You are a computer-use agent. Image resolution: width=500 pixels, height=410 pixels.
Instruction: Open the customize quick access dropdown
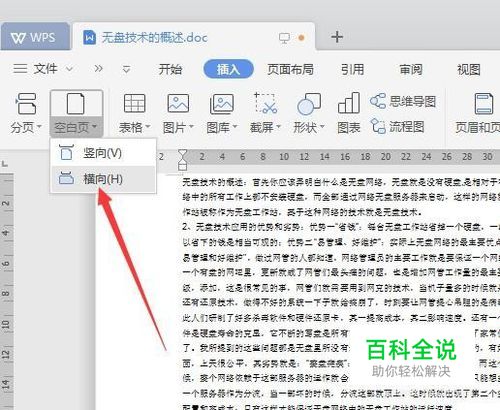point(126,69)
